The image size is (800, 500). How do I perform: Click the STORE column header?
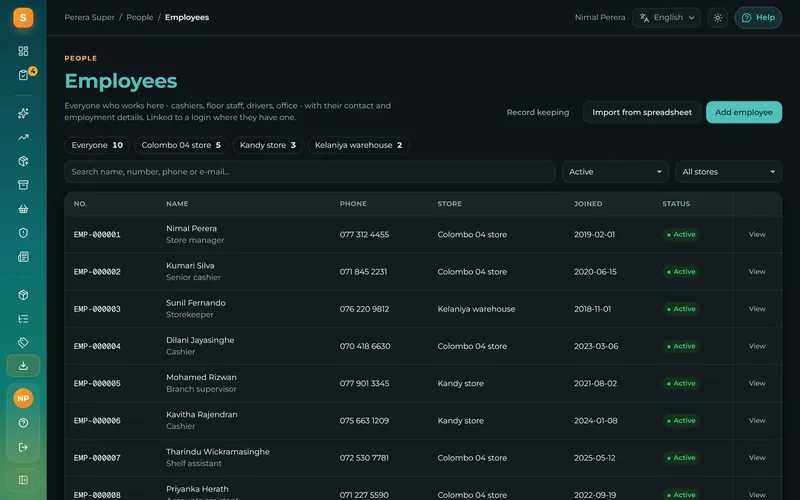[449, 204]
